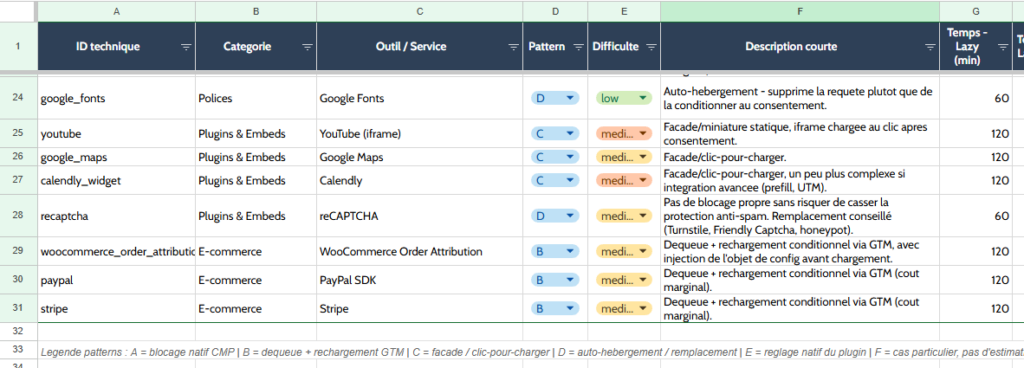Click the woocommerce_order_attribution ID cell
This screenshot has height=368, width=1024.
116,251
